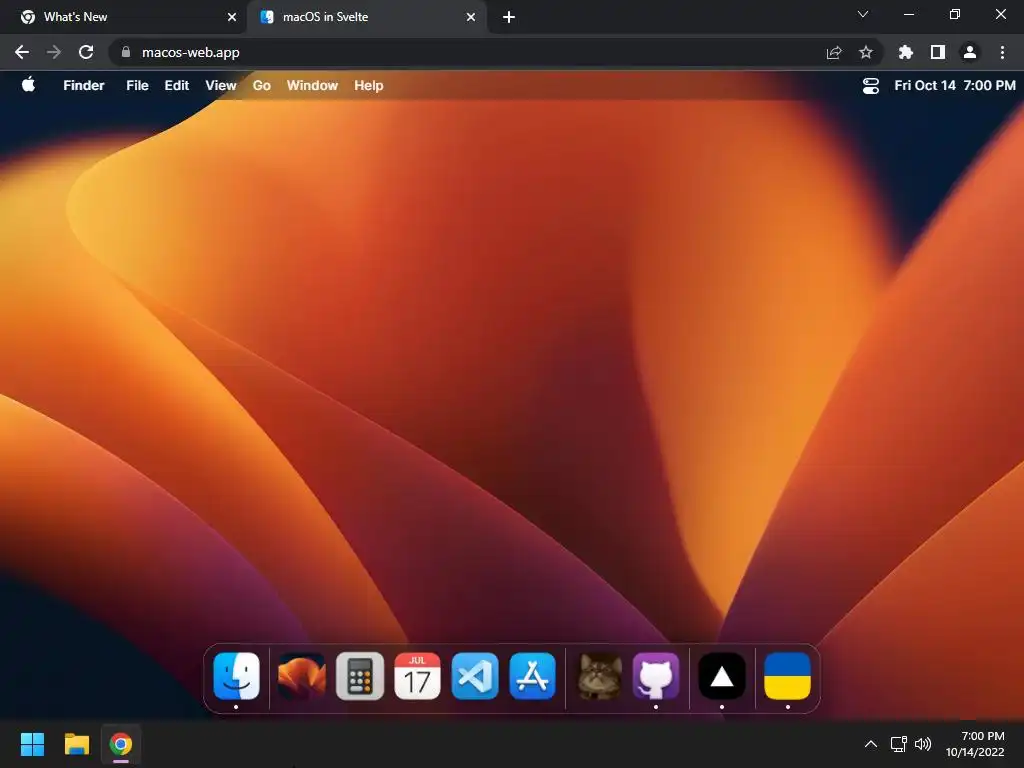Open the App Store dock icon
Viewport: 1024px width, 768px height.
click(532, 676)
